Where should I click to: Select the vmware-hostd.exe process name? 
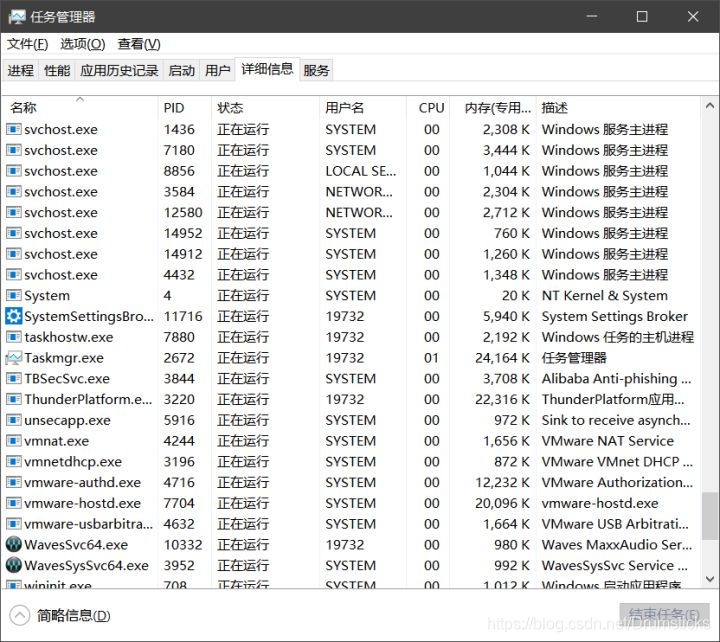tap(82, 503)
